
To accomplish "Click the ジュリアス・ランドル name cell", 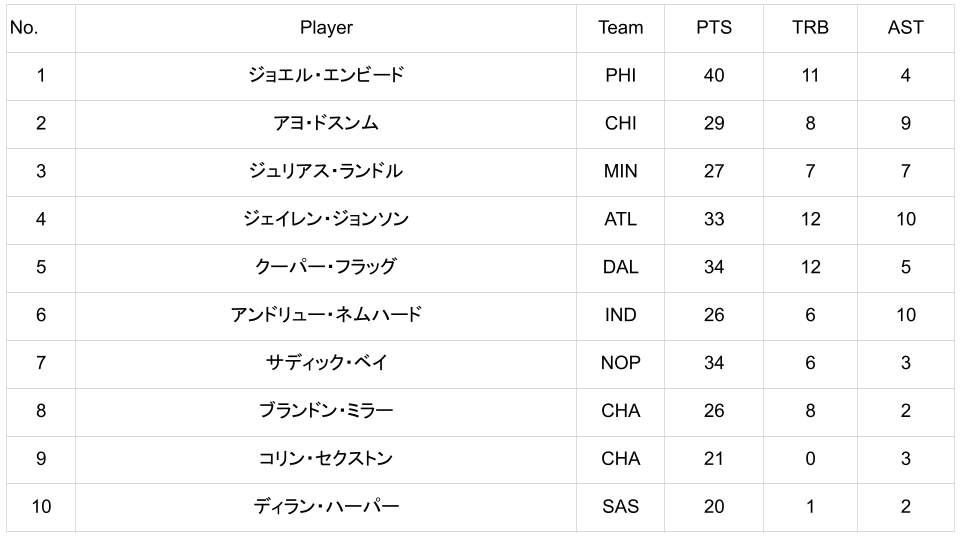I will (x=326, y=171).
